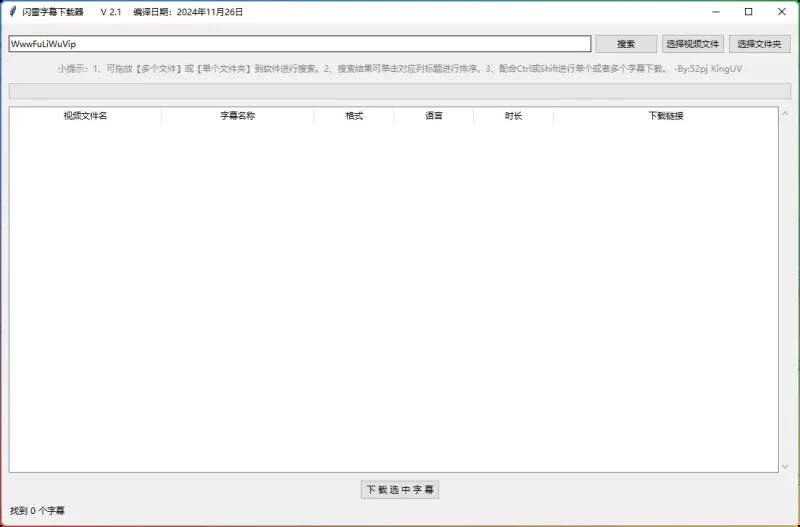Image resolution: width=800 pixels, height=527 pixels.
Task: Sort by the 下载链接 column header
Action: pyautogui.click(x=665, y=116)
